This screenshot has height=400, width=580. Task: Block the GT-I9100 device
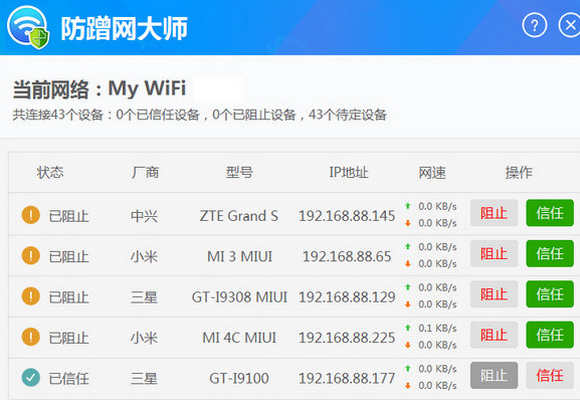tap(494, 376)
